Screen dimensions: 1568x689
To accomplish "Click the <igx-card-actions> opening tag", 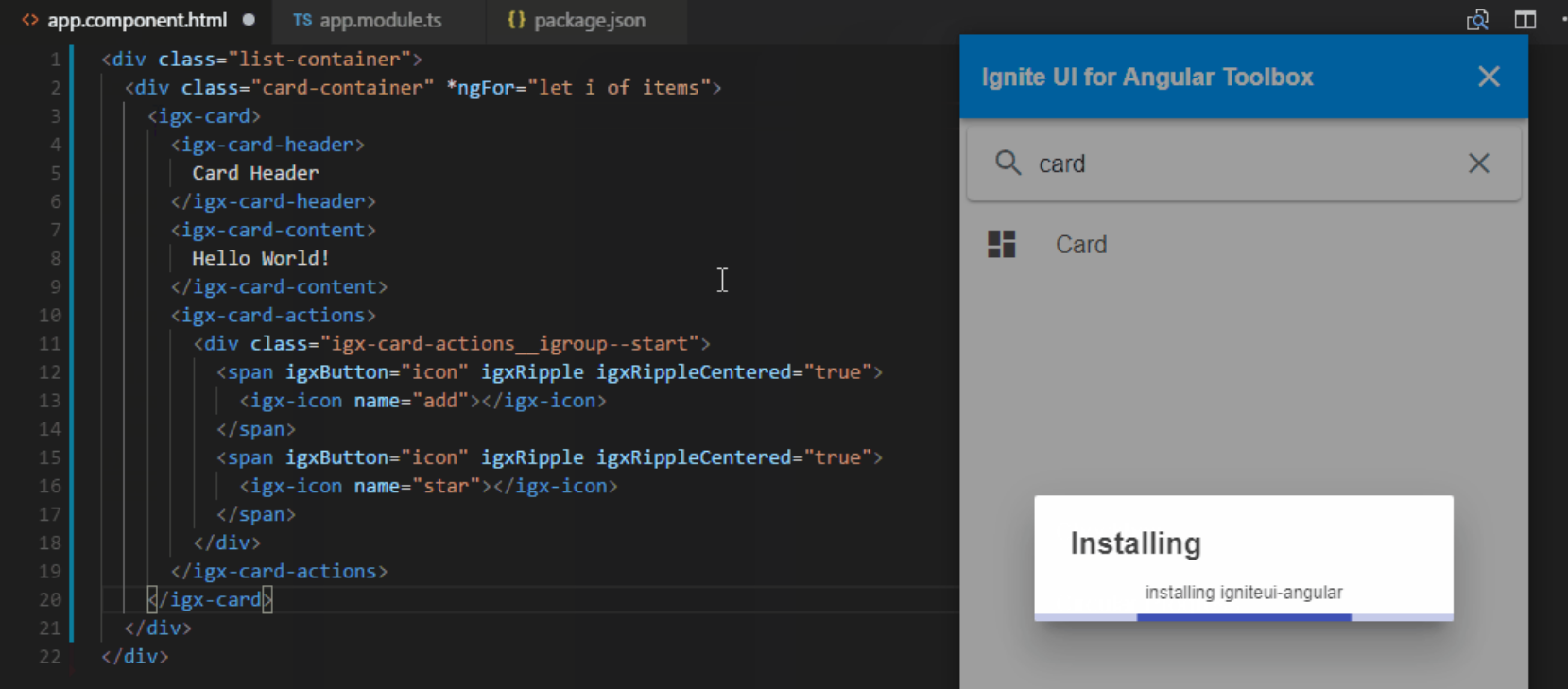I will (273, 315).
